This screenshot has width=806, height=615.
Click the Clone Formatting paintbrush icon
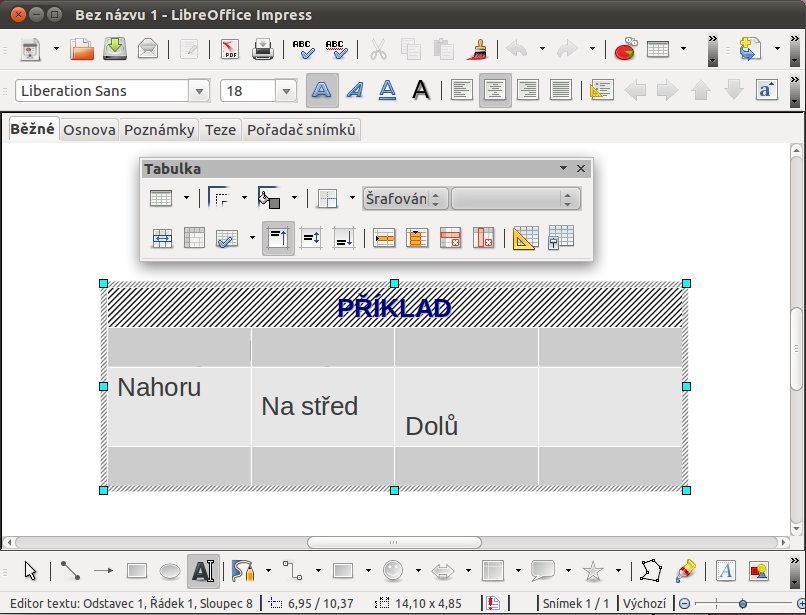[478, 49]
